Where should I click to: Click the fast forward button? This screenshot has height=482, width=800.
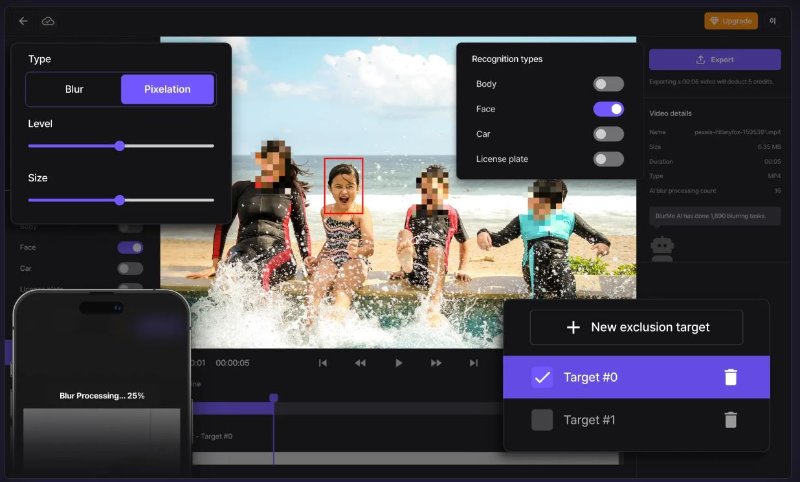point(436,363)
